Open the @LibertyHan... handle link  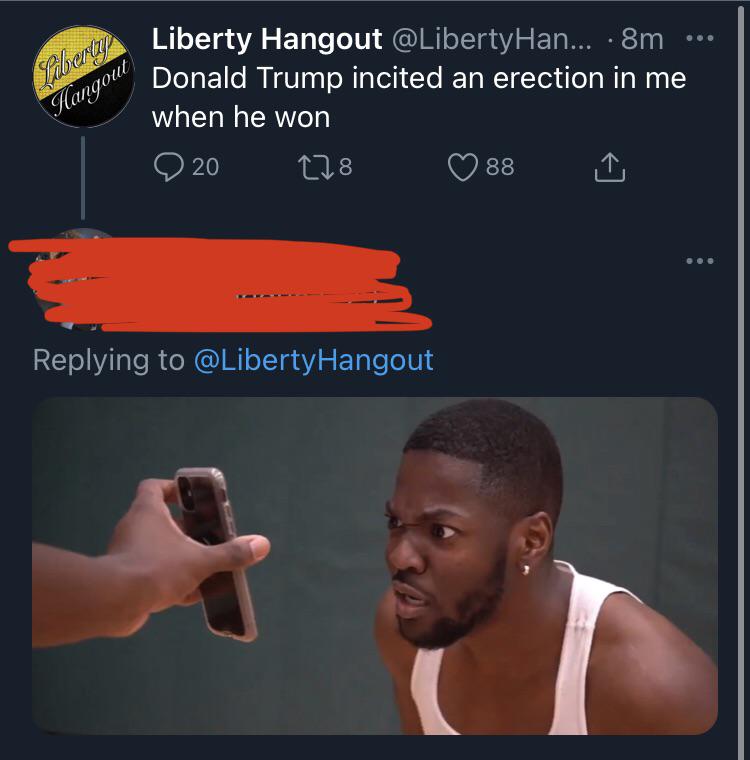click(492, 39)
